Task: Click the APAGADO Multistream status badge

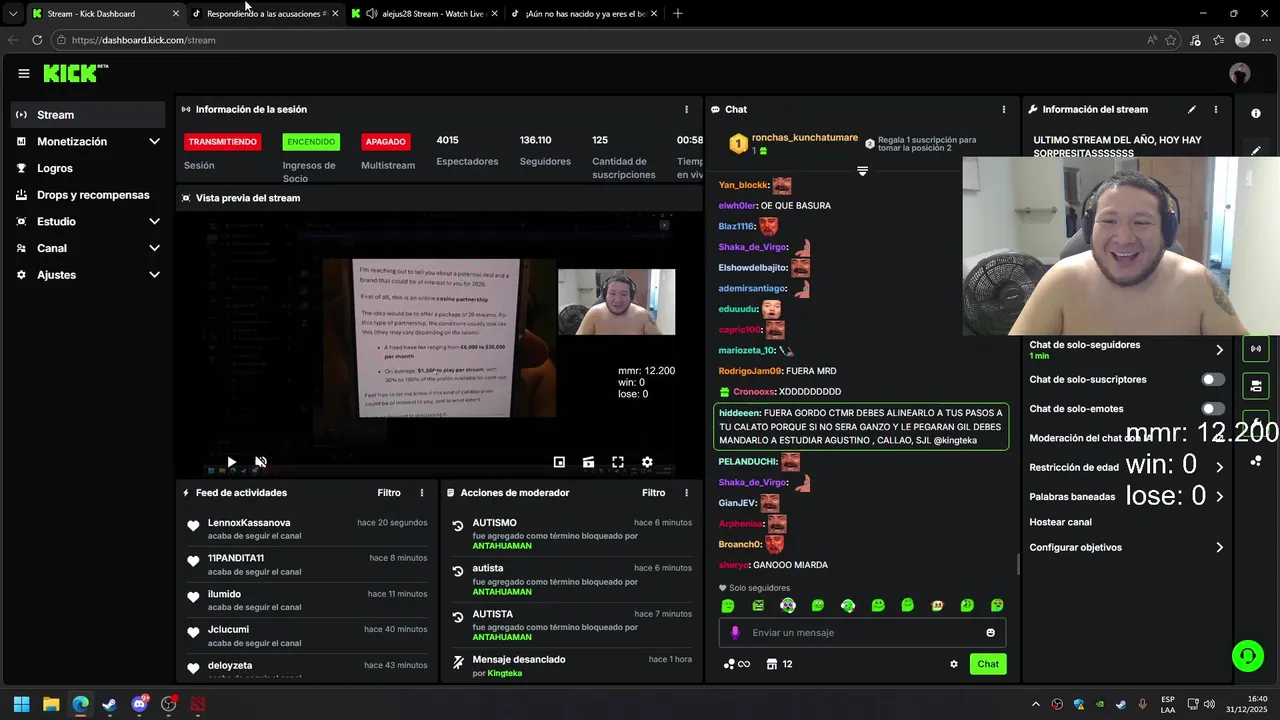Action: (386, 142)
